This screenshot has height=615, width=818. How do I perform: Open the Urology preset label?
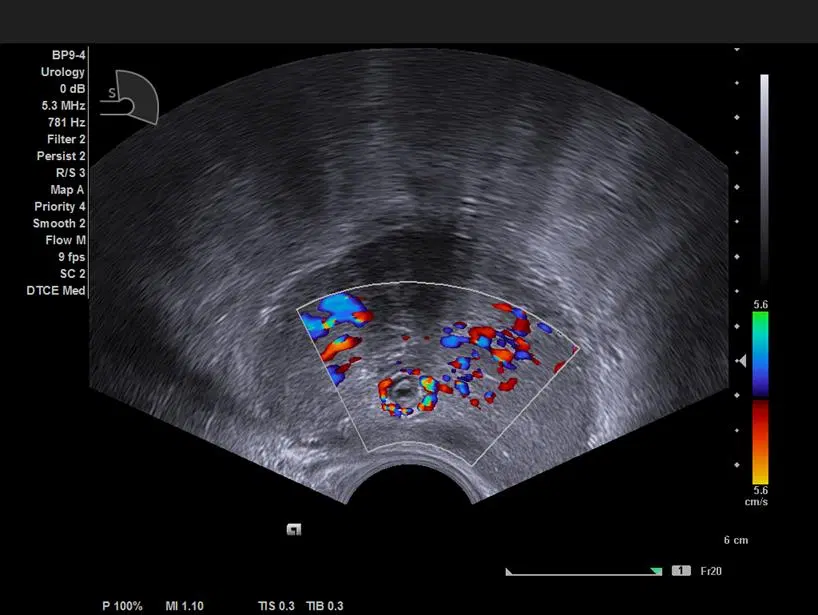(x=63, y=72)
